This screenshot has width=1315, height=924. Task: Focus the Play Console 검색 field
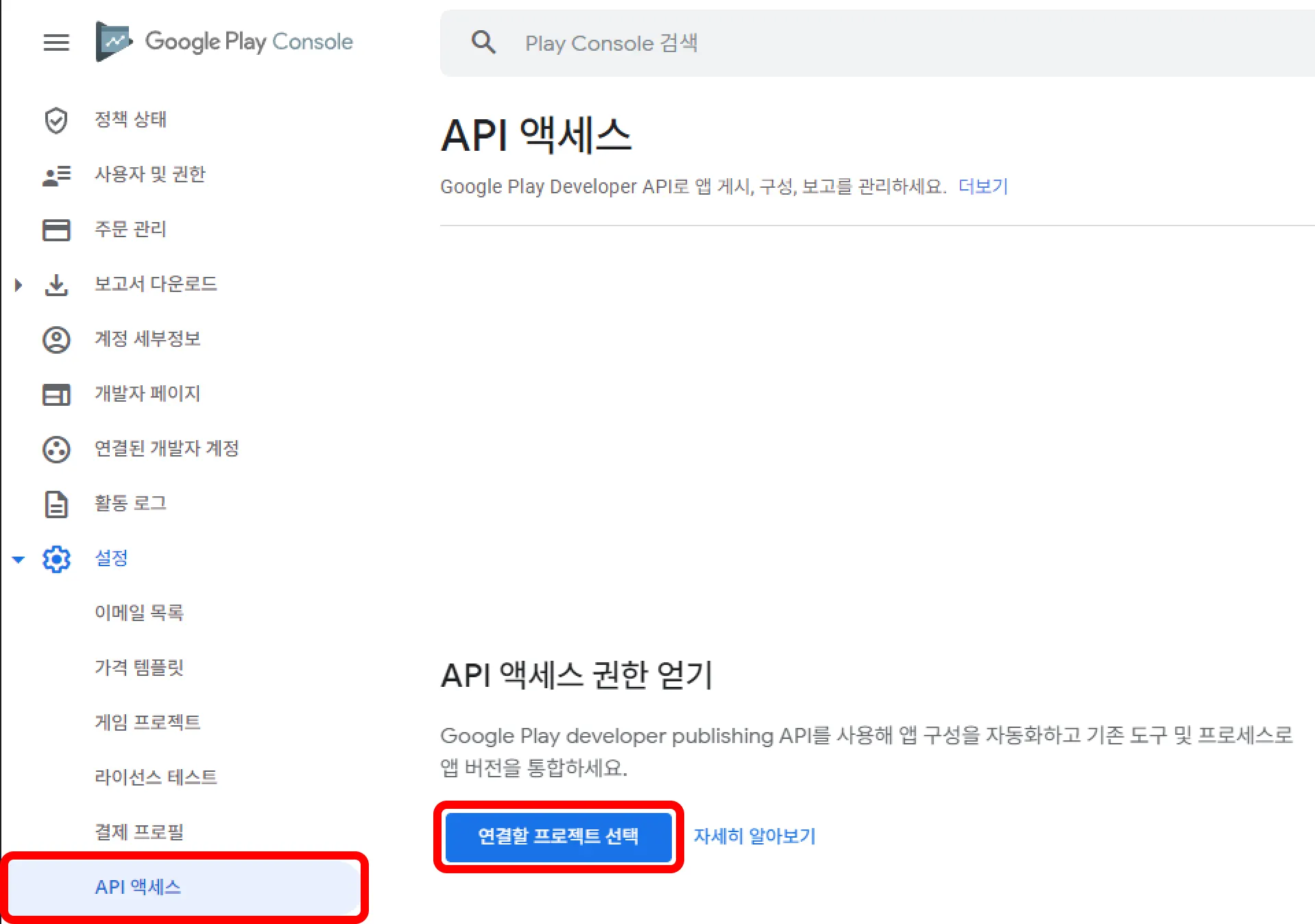coord(878,43)
